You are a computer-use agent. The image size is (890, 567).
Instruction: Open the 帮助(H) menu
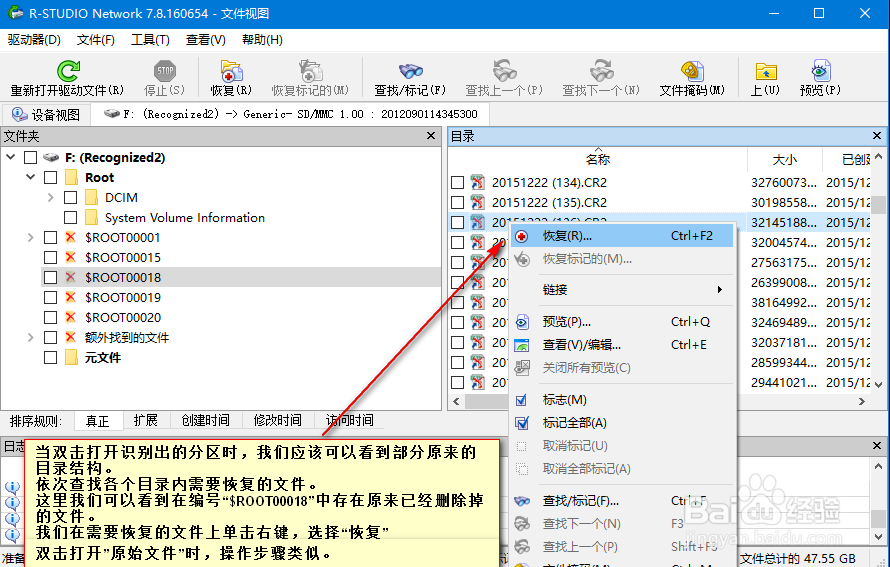click(x=262, y=40)
